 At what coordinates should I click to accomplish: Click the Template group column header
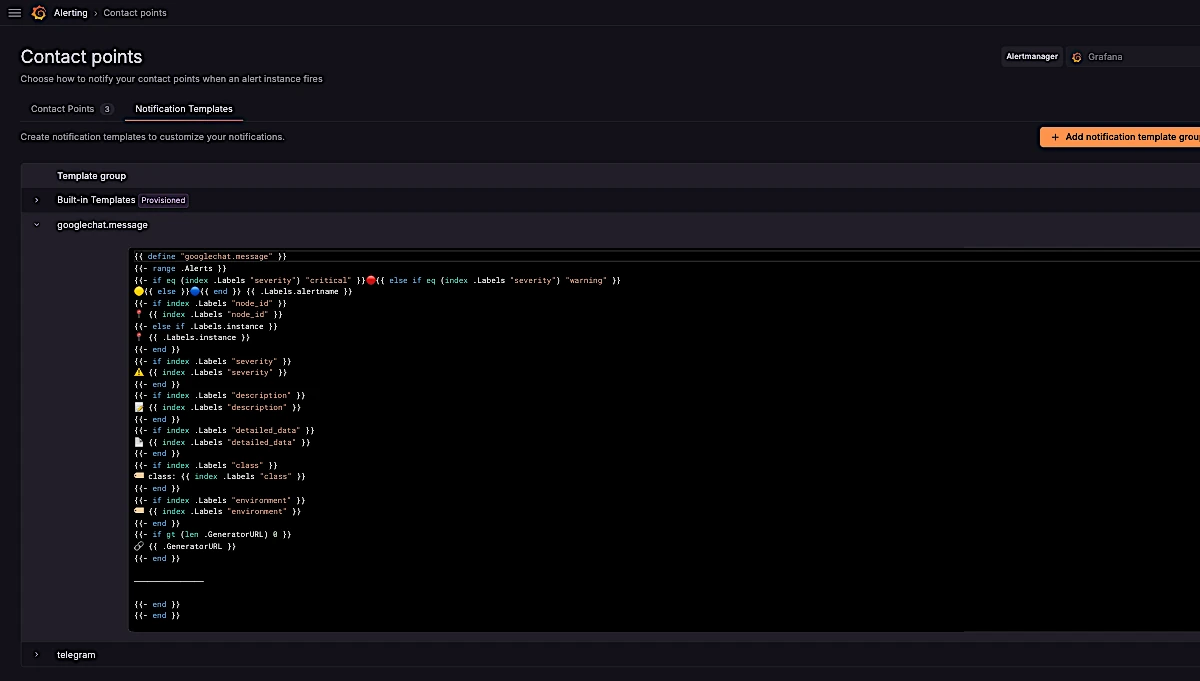pos(91,176)
